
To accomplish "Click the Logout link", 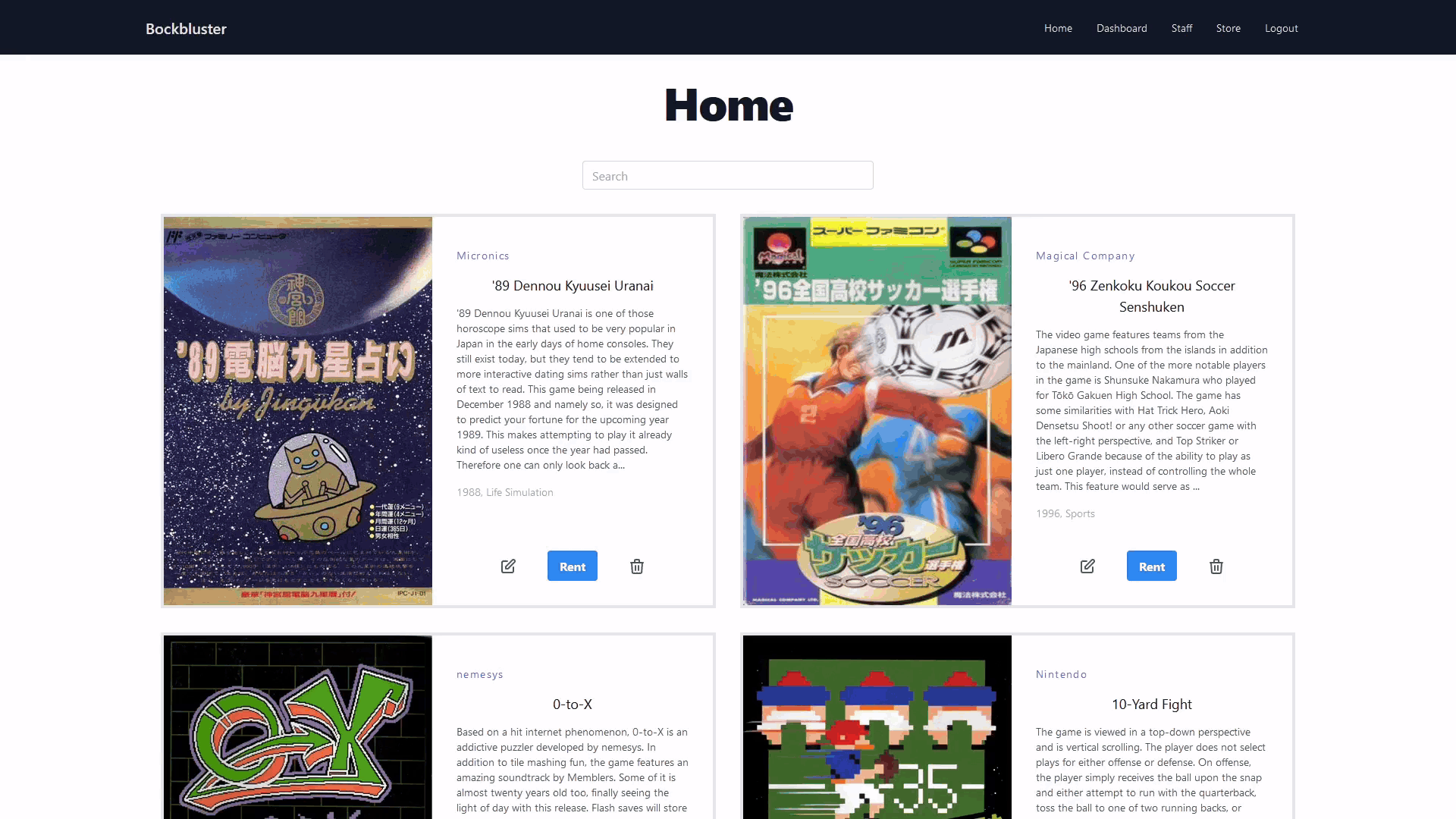I will click(x=1281, y=27).
